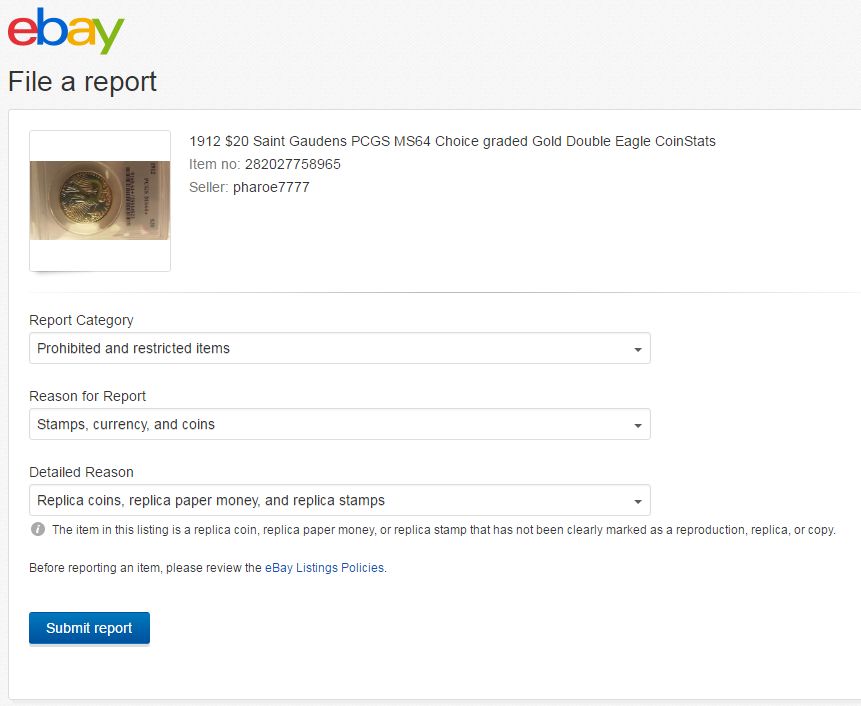Click the gold coin item thumbnail
Screen dimensions: 861x706
point(100,201)
